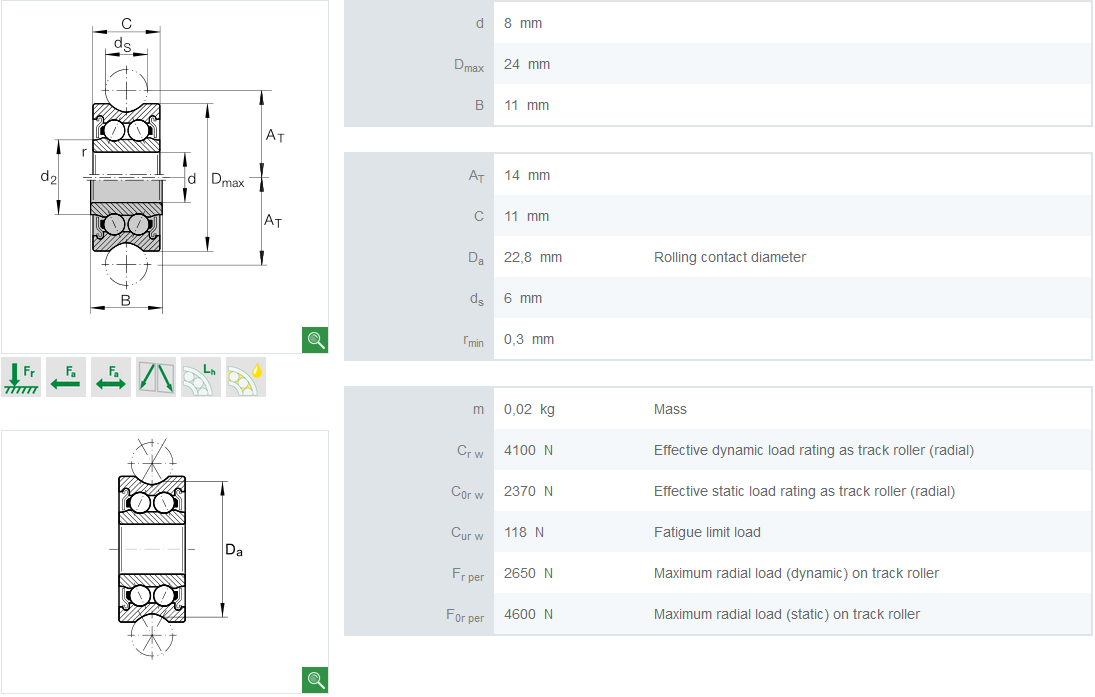1095x697 pixels.
Task: Click the rating life Lh bearing icon
Action: (x=201, y=377)
